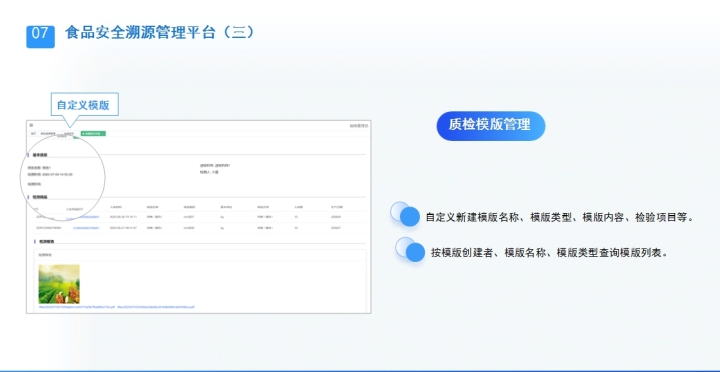Click the 质检模版管理 pill button

coord(490,125)
